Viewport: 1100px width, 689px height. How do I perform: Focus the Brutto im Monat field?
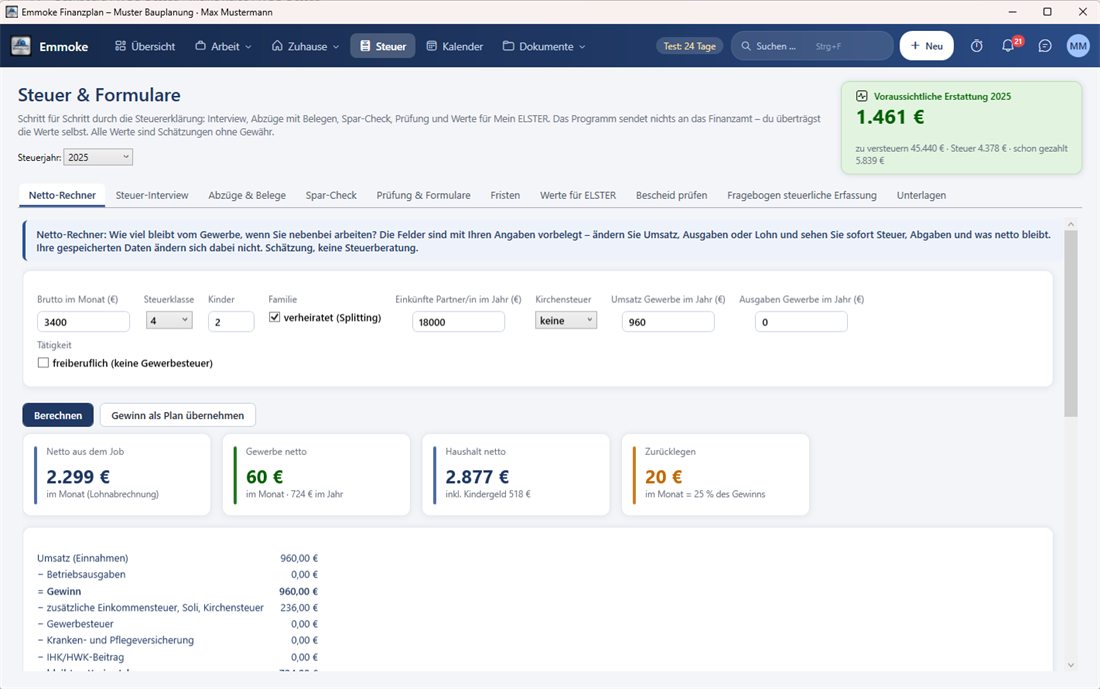[x=83, y=321]
